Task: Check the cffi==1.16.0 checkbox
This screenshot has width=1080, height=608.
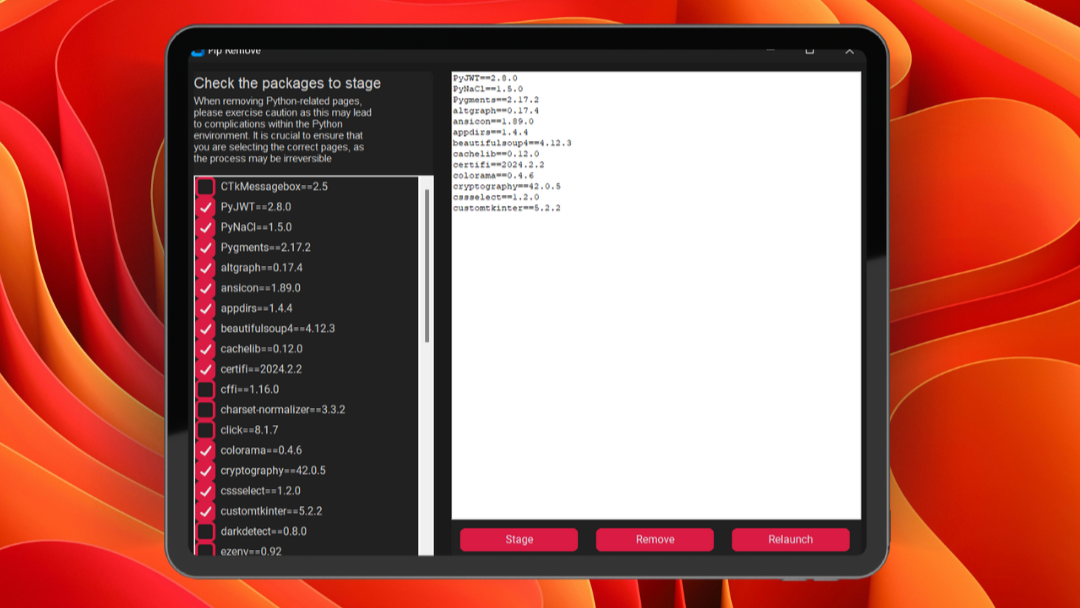Action: pos(205,390)
